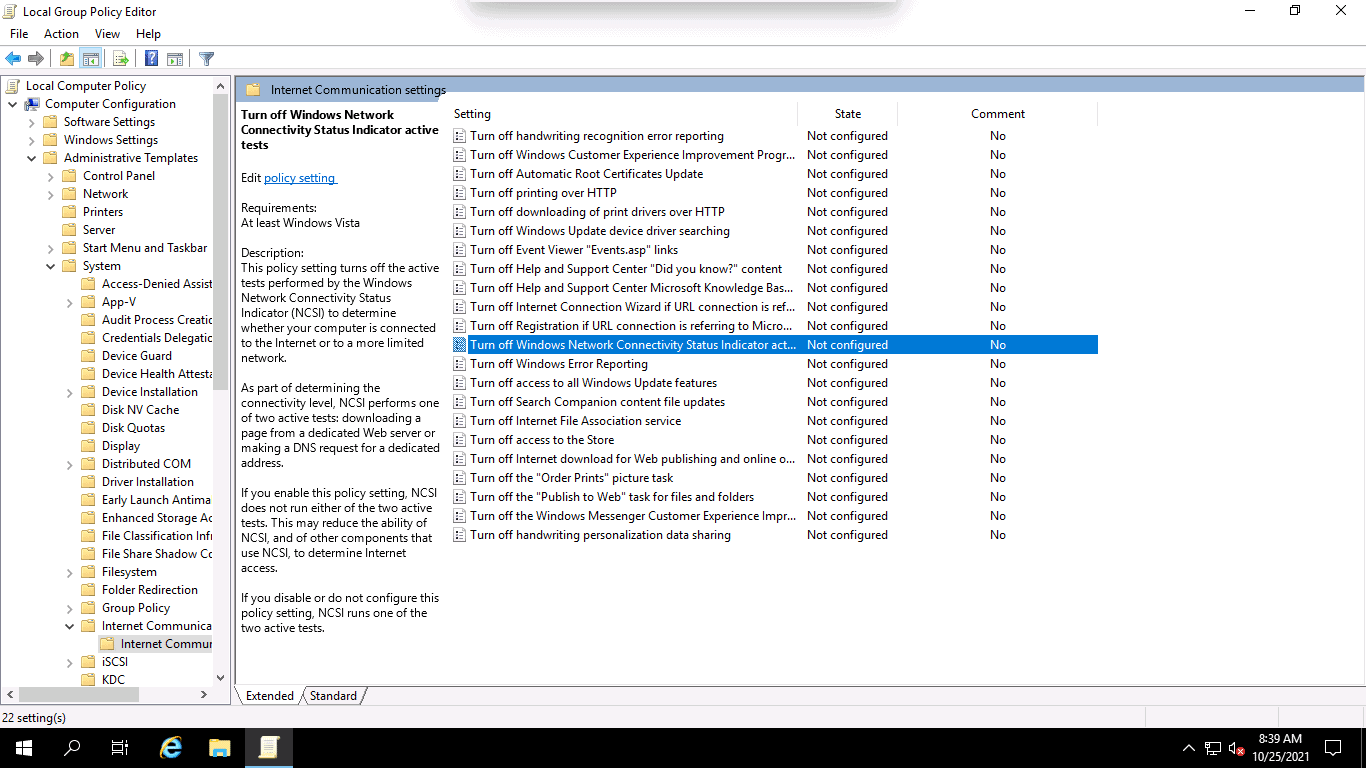Image resolution: width=1366 pixels, height=768 pixels.
Task: Click policy icon beside 'Turn off Windows Error Reporting'
Action: 460,364
